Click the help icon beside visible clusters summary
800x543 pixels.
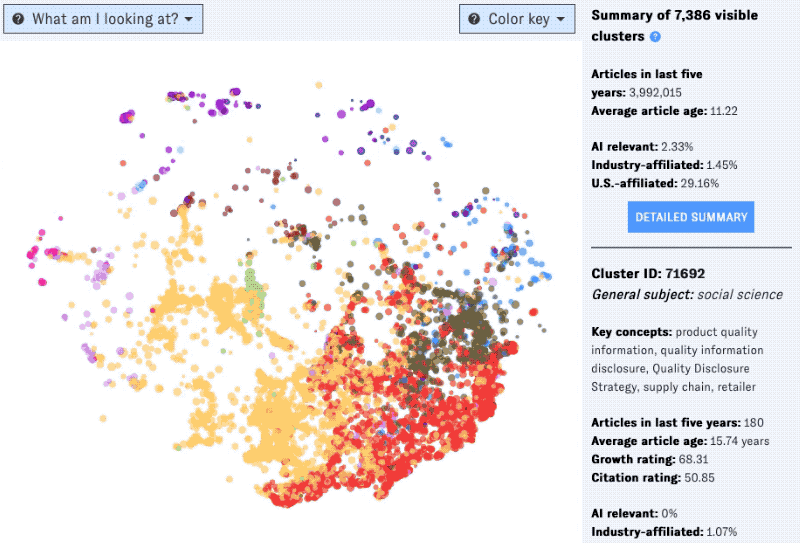[655, 37]
